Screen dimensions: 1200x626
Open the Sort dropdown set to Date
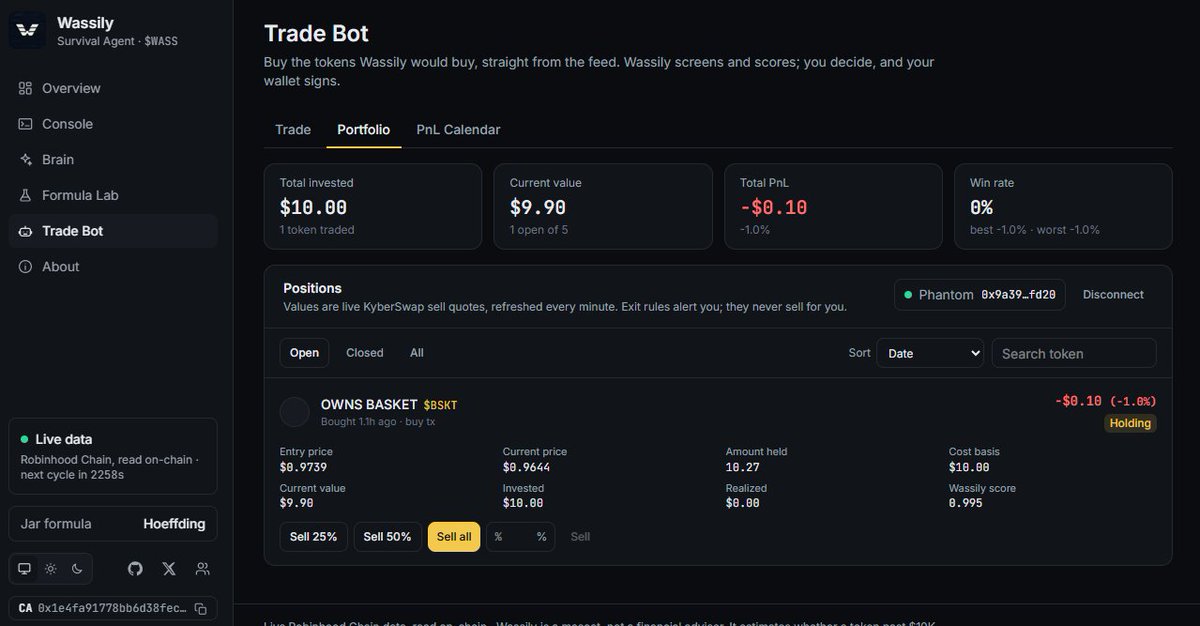pos(930,353)
